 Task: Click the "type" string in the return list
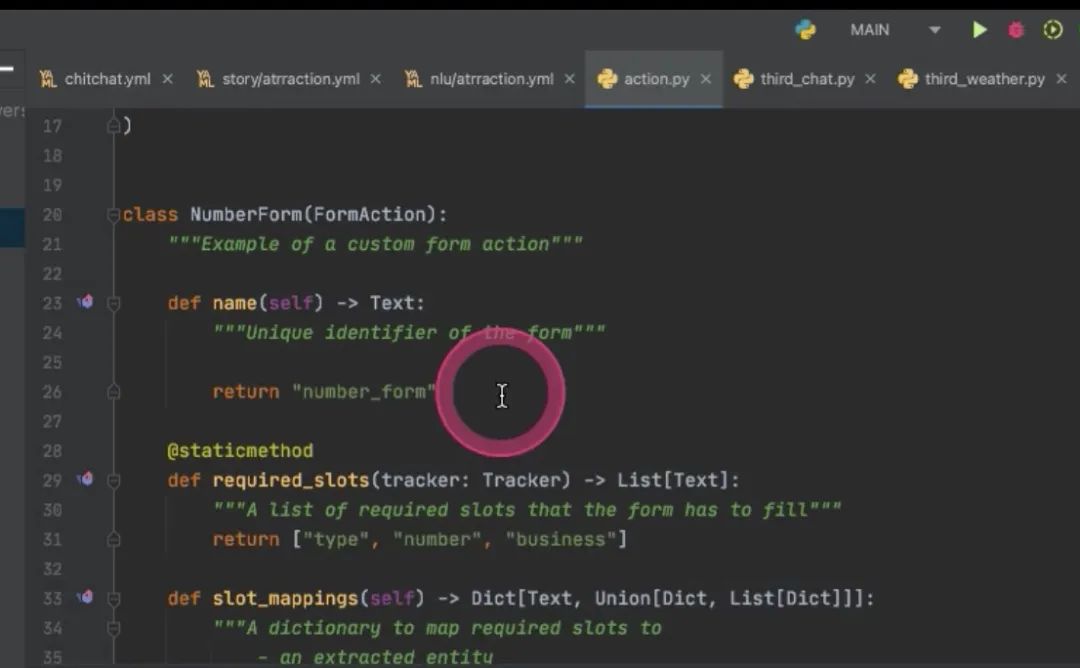[336, 539]
